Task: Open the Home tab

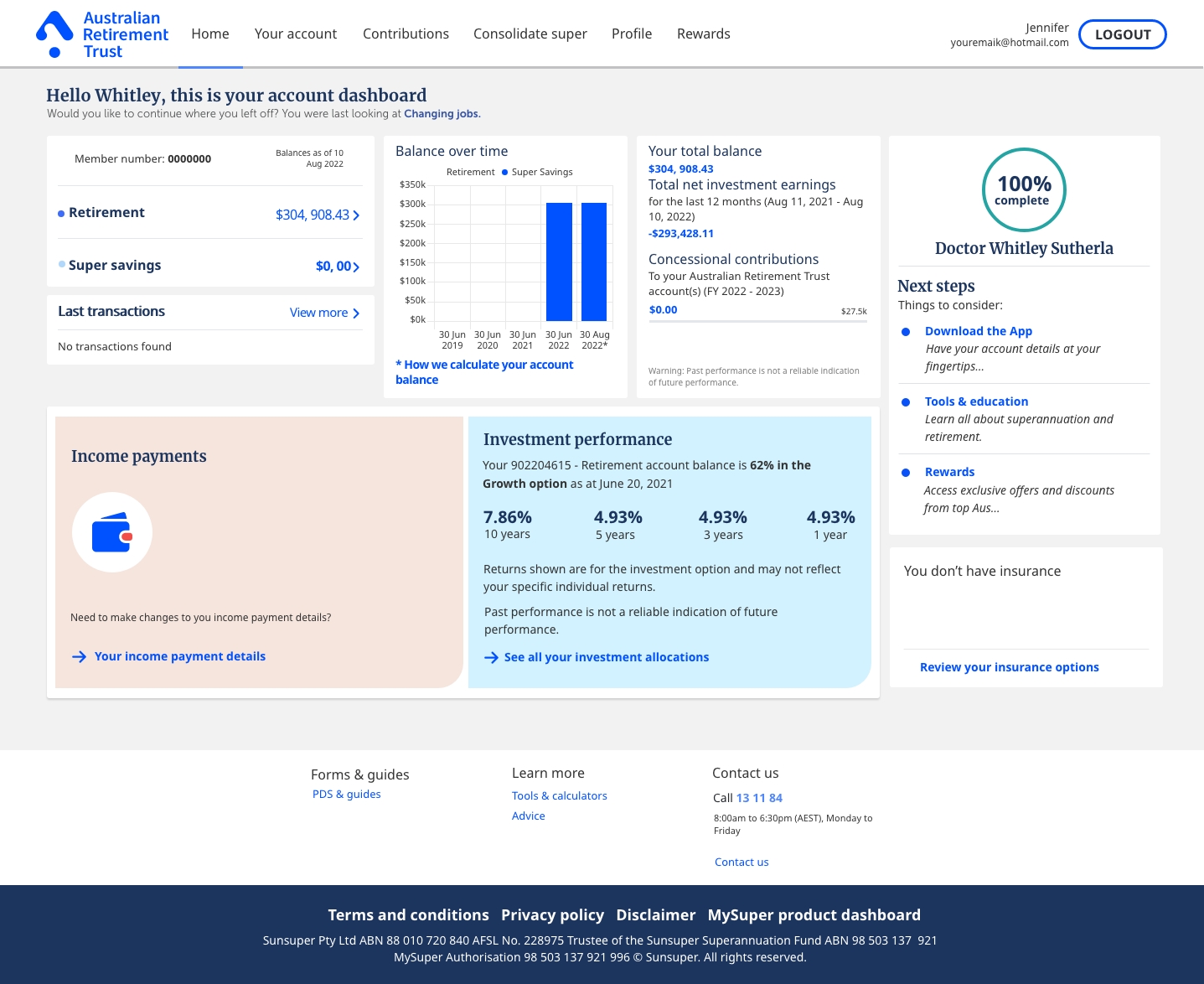Action: [210, 34]
